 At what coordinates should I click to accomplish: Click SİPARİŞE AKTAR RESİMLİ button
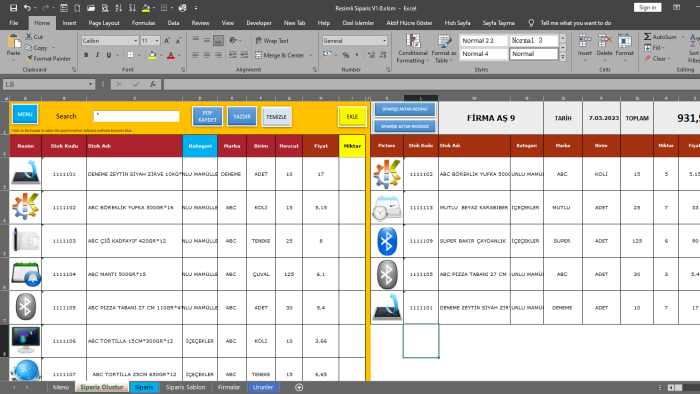point(405,109)
